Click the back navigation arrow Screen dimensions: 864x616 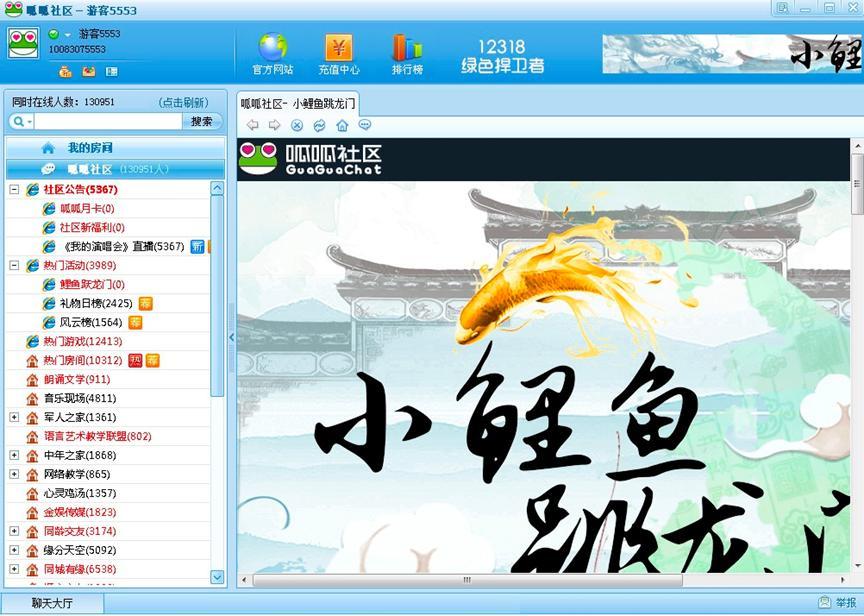[253, 124]
